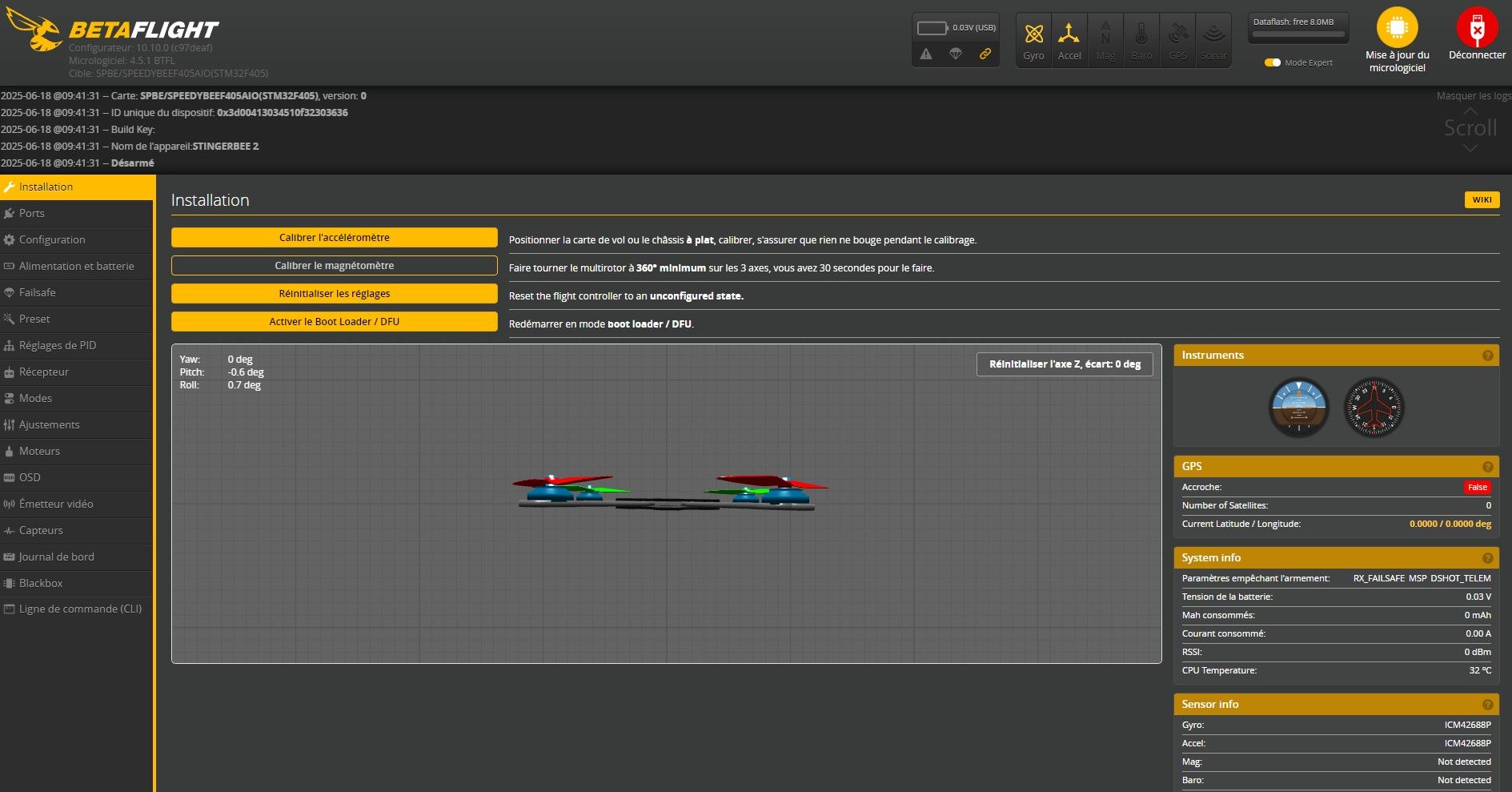Click the Accel sensor status icon
Image resolution: width=1512 pixels, height=792 pixels.
tap(1069, 34)
